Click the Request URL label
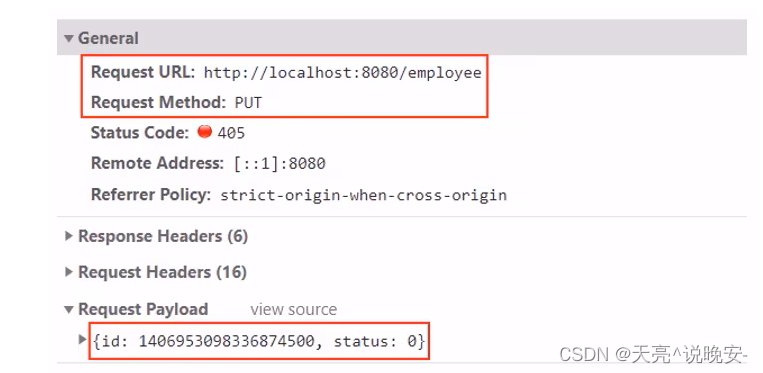This screenshot has height=373, width=763. 143,72
